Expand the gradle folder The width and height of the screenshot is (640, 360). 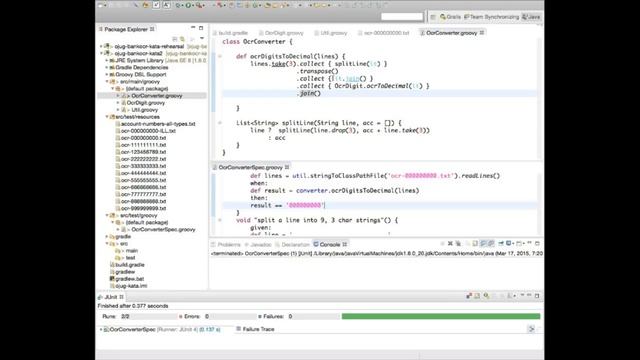(107, 236)
